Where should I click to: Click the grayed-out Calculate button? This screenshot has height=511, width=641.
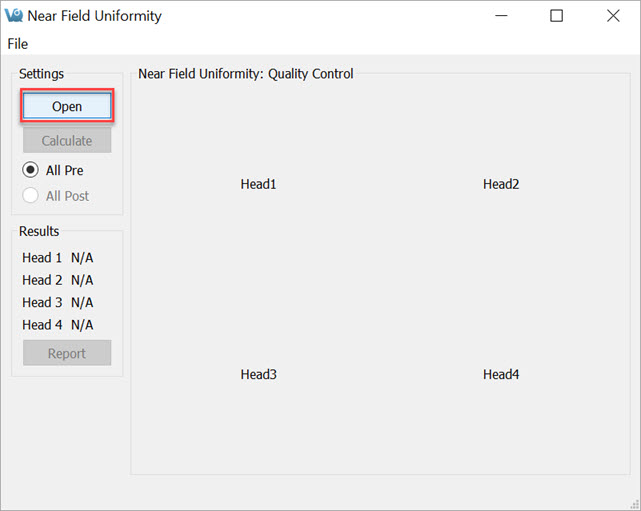(x=67, y=141)
